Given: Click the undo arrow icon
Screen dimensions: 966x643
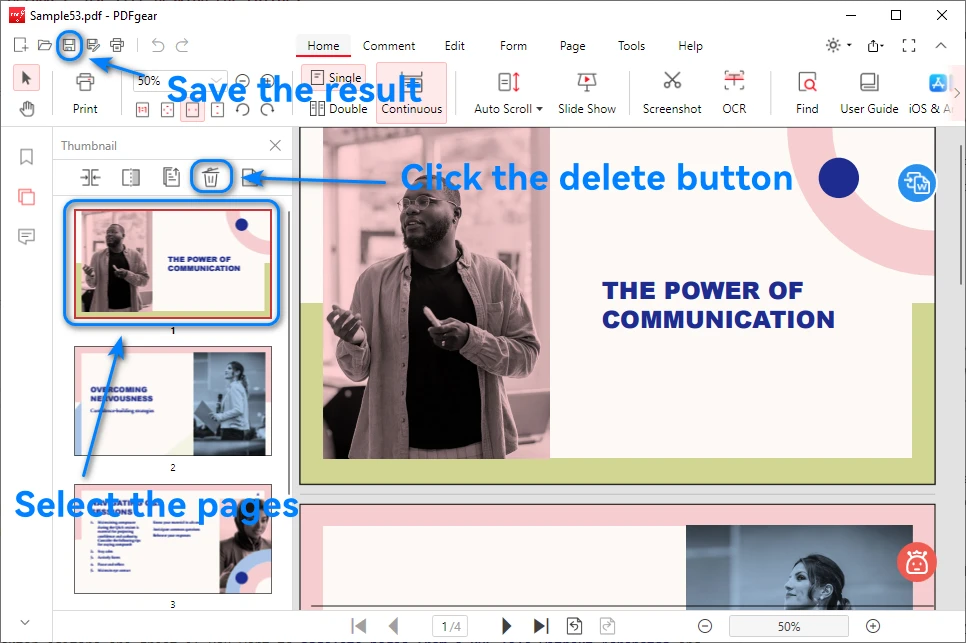Looking at the screenshot, I should pyautogui.click(x=157, y=45).
